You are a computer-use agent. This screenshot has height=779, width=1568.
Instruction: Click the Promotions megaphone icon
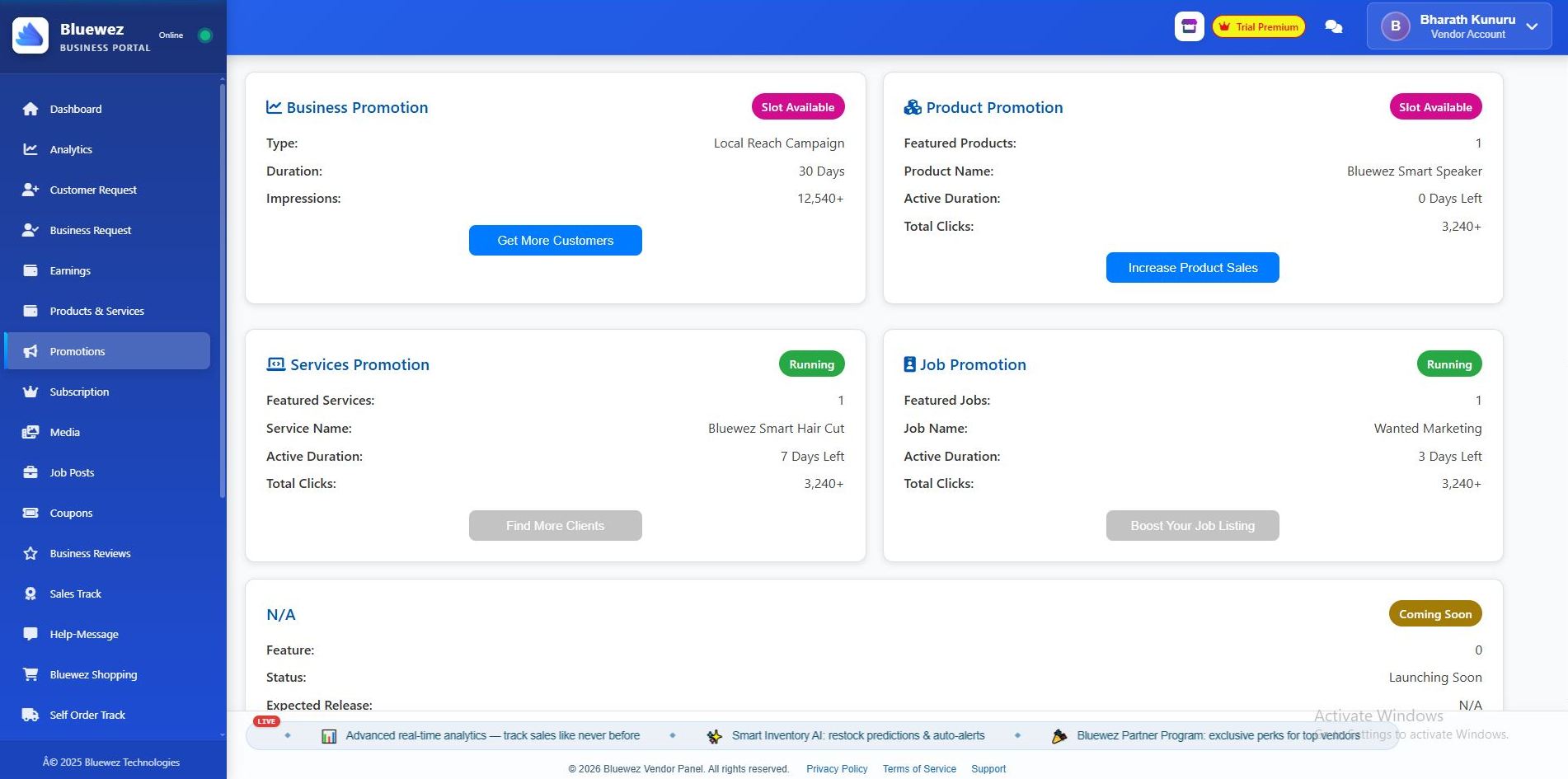31,351
